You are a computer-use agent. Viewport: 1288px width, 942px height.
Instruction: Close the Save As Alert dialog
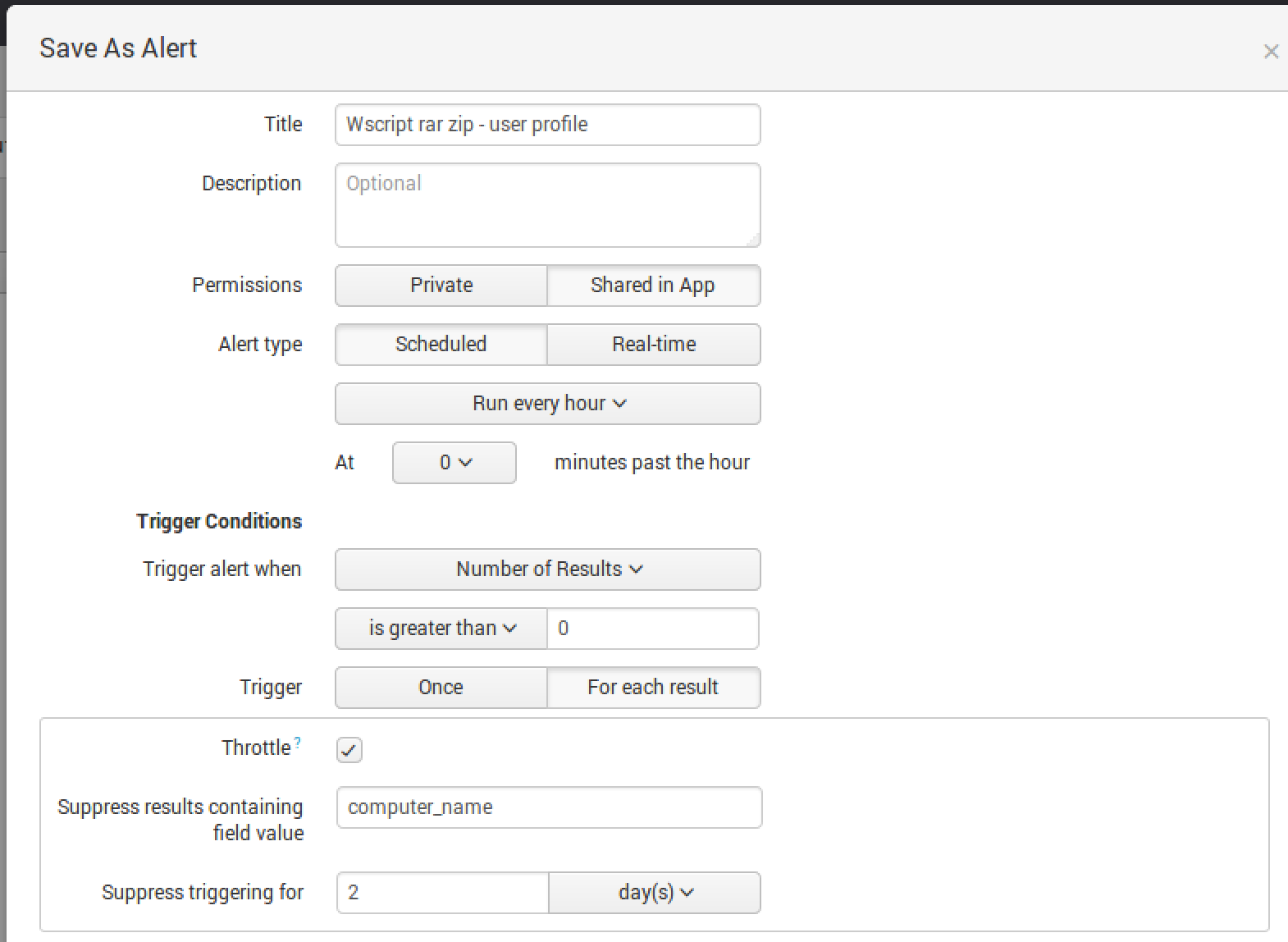pos(1271,52)
